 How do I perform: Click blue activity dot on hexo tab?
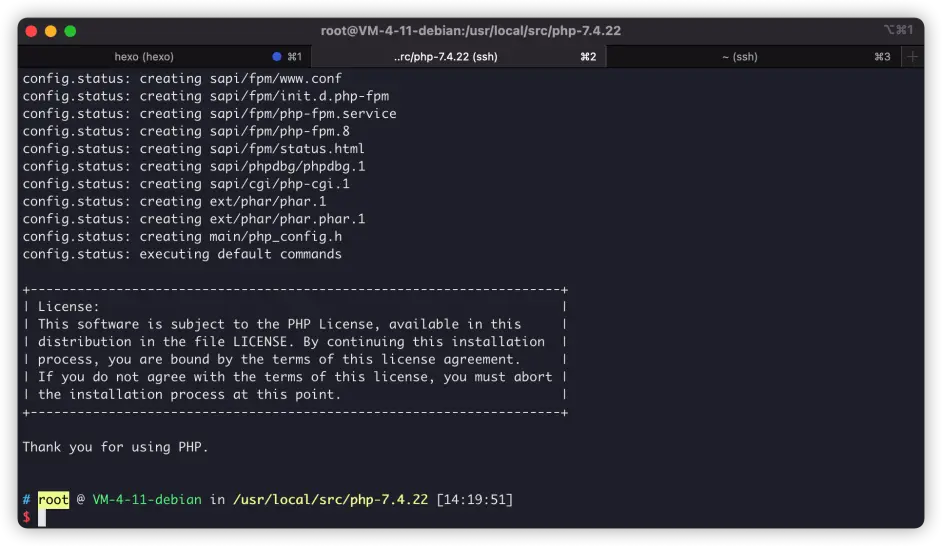tap(277, 56)
